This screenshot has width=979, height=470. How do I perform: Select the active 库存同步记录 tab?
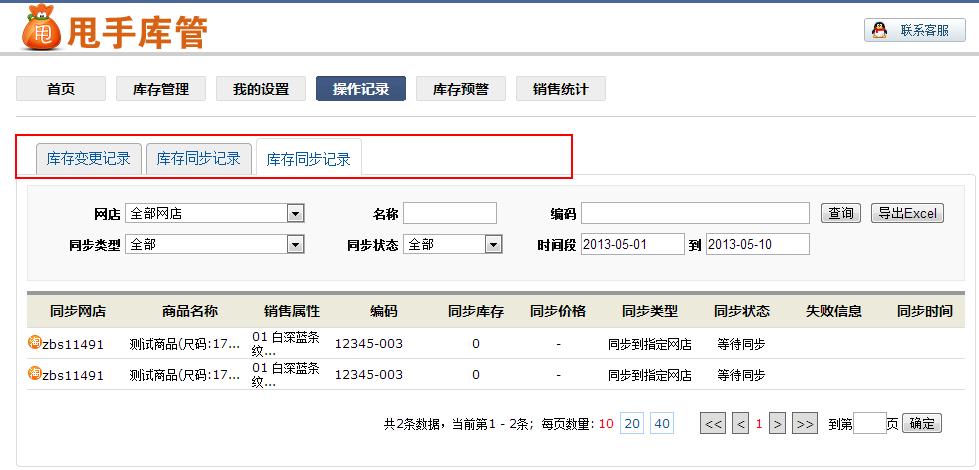point(308,159)
